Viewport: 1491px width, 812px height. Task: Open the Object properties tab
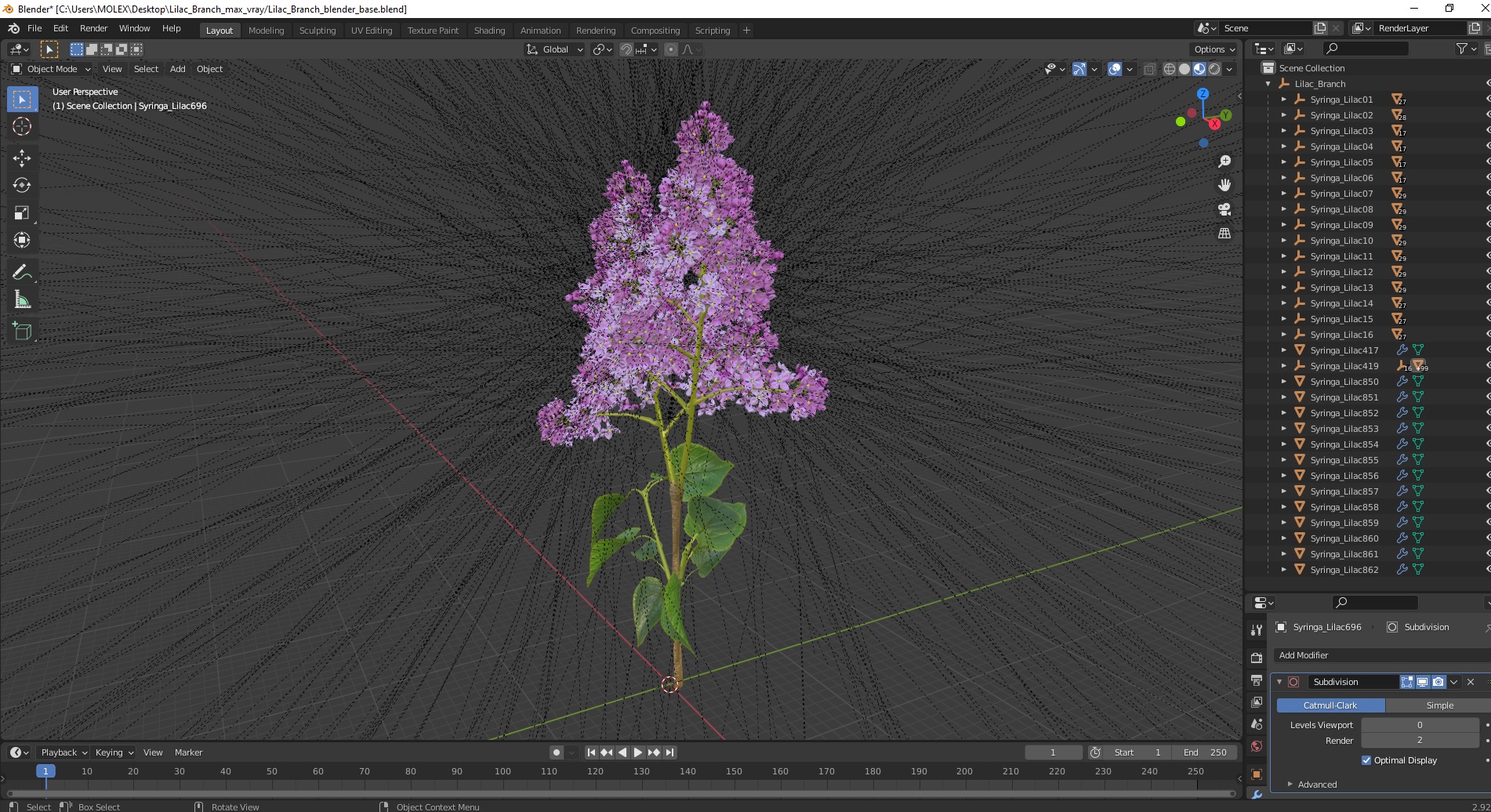[x=1257, y=774]
